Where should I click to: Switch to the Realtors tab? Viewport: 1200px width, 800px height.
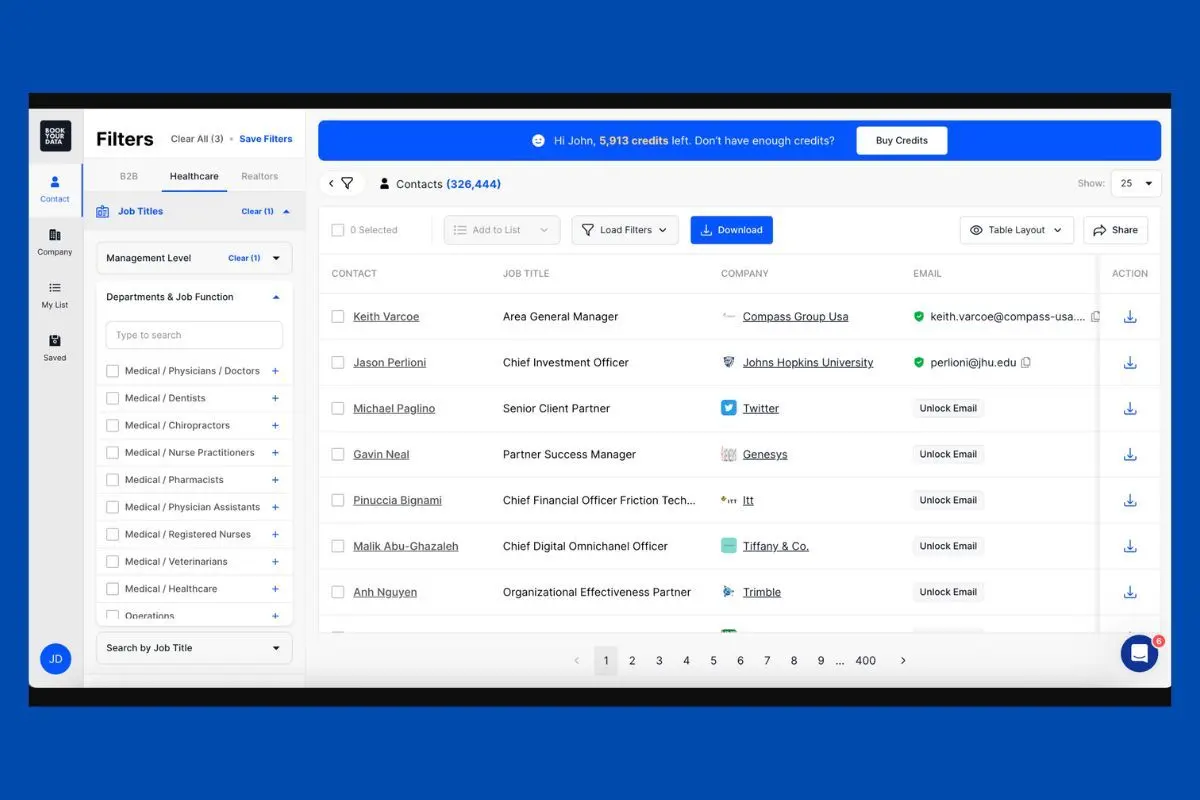(260, 176)
